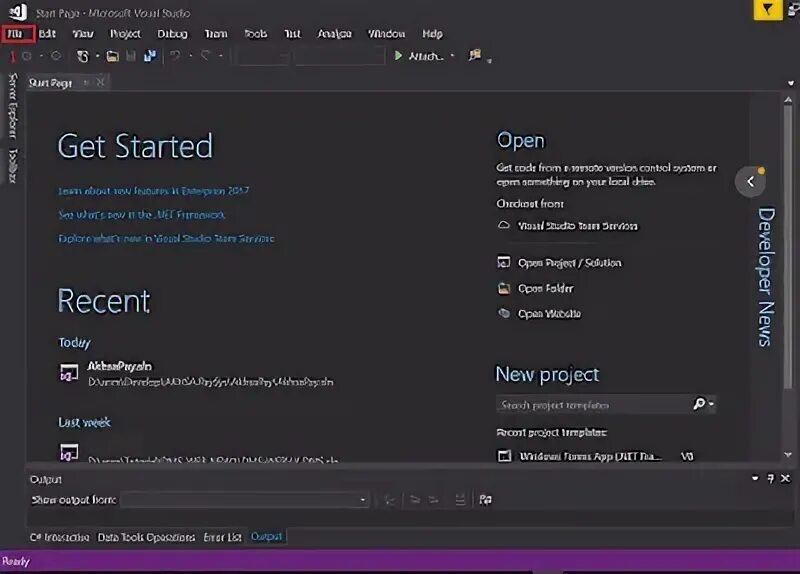Screen dimensions: 800x574
Task: Open the New Project icon dropdown arrow
Action: coord(97,56)
